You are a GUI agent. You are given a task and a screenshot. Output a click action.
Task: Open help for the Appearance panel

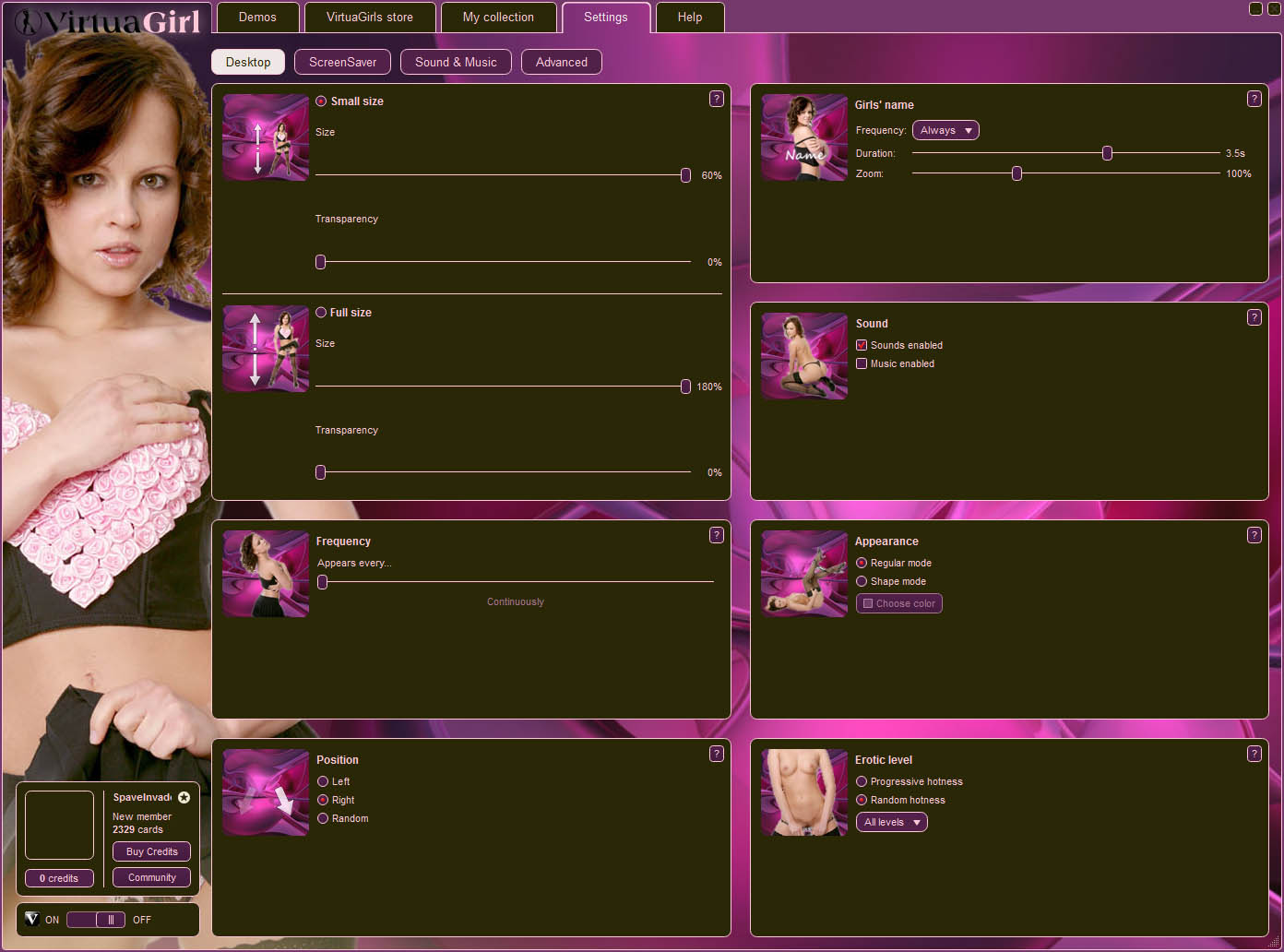click(x=1254, y=535)
